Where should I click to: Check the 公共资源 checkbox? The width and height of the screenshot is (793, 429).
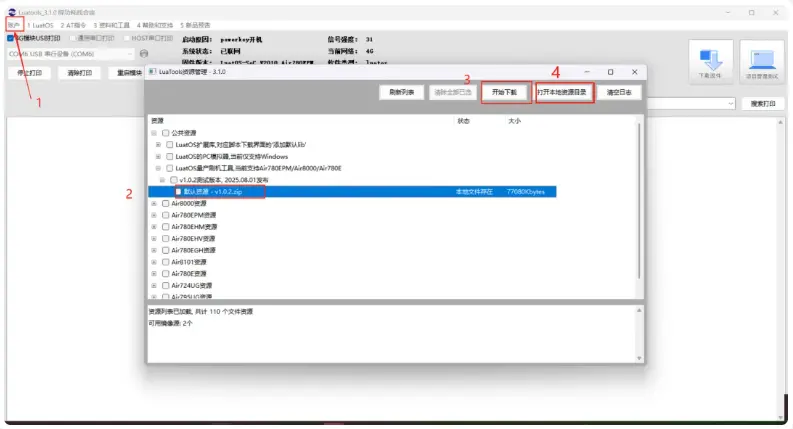165,133
